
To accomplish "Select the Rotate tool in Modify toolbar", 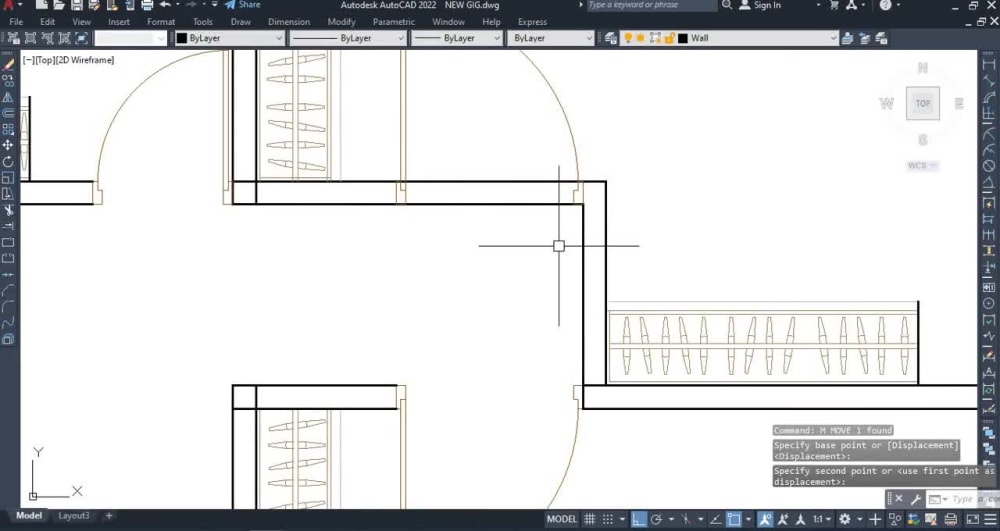I will pos(8,161).
